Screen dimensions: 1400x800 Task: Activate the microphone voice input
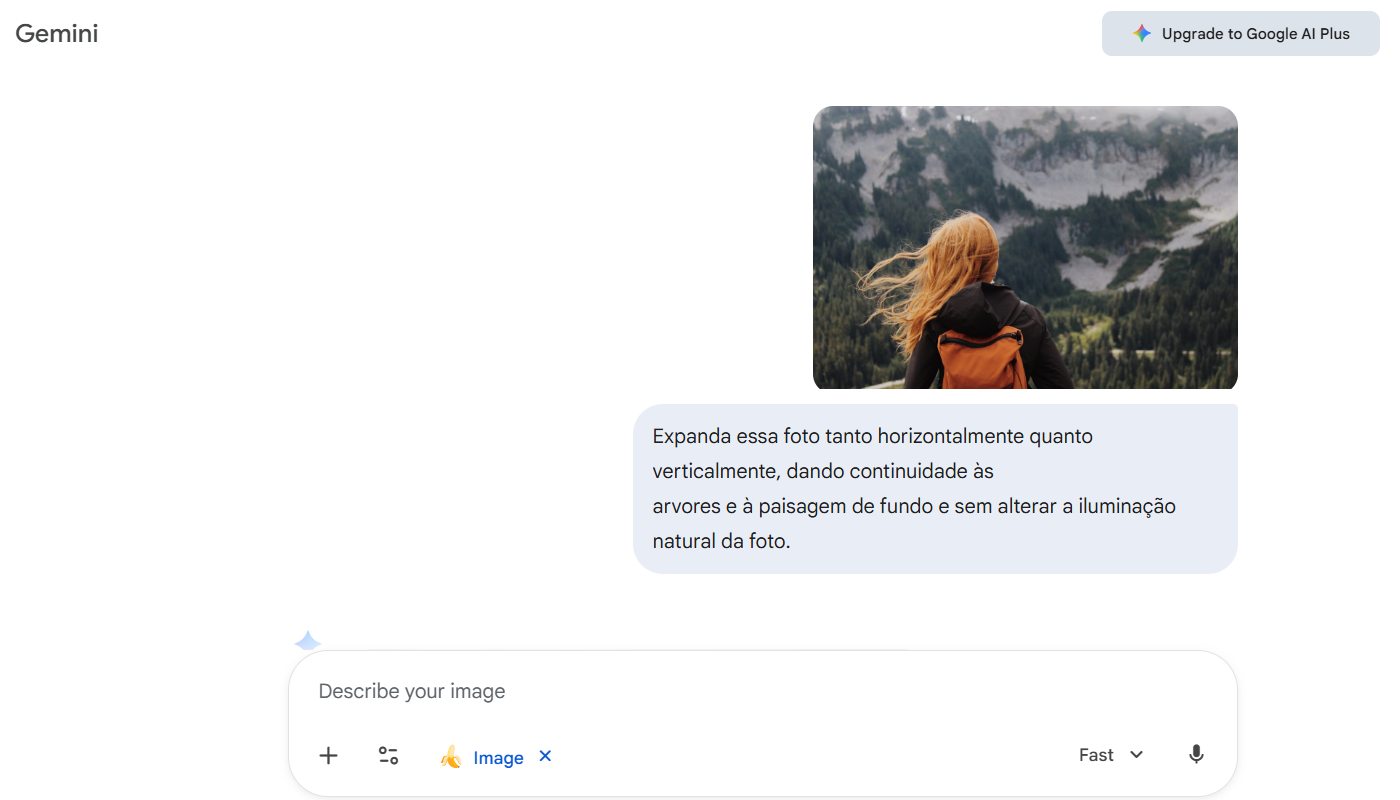(x=1196, y=755)
